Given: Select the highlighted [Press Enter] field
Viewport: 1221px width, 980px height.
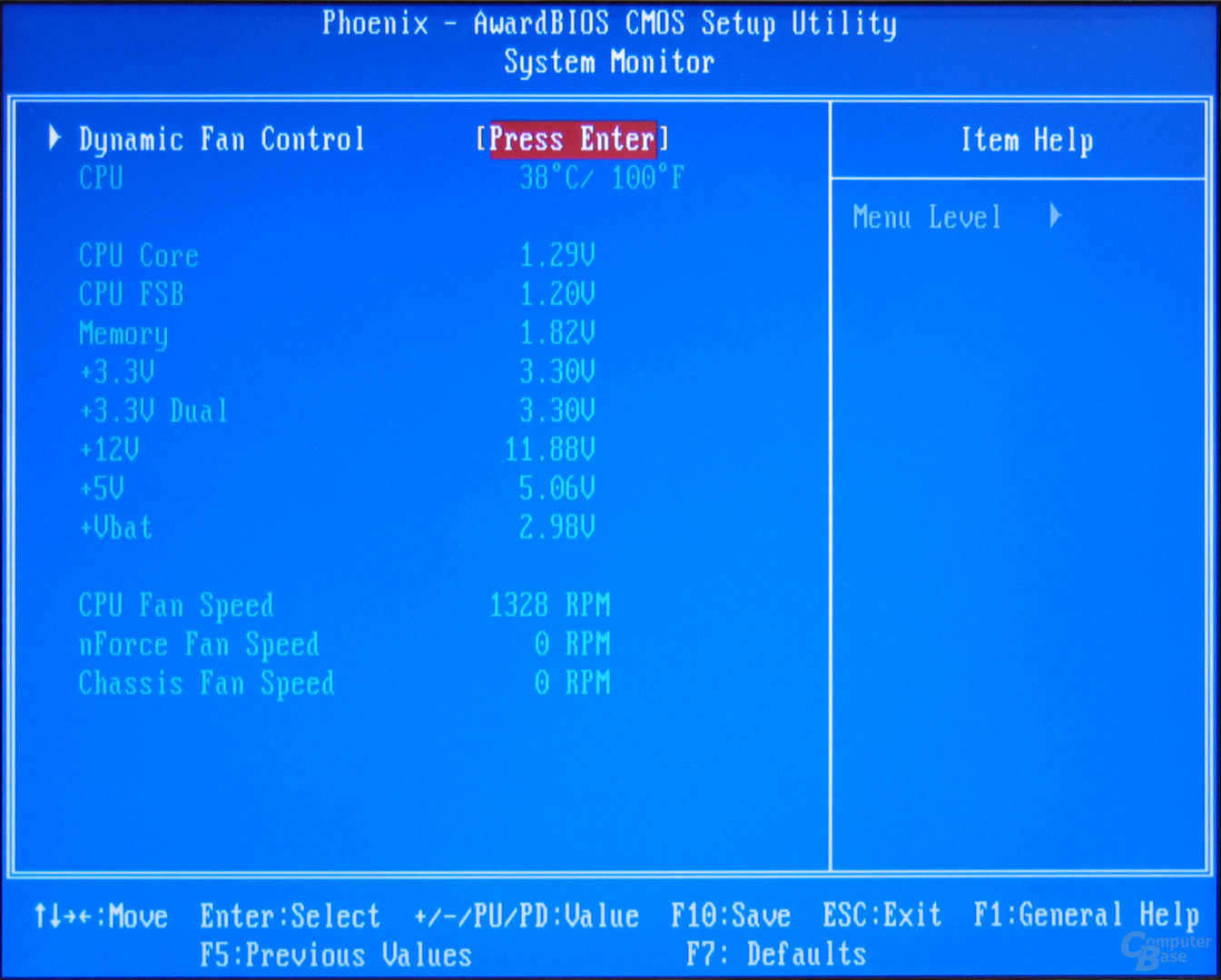Looking at the screenshot, I should (573, 140).
